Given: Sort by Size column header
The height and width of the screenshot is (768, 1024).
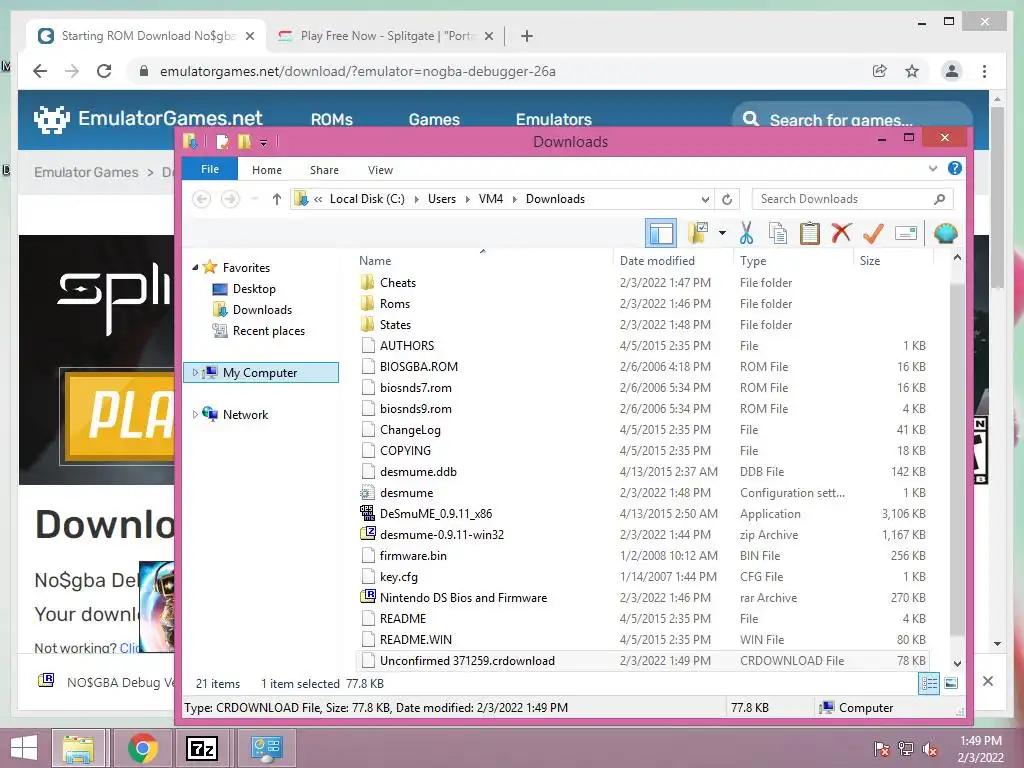Looking at the screenshot, I should coord(869,261).
